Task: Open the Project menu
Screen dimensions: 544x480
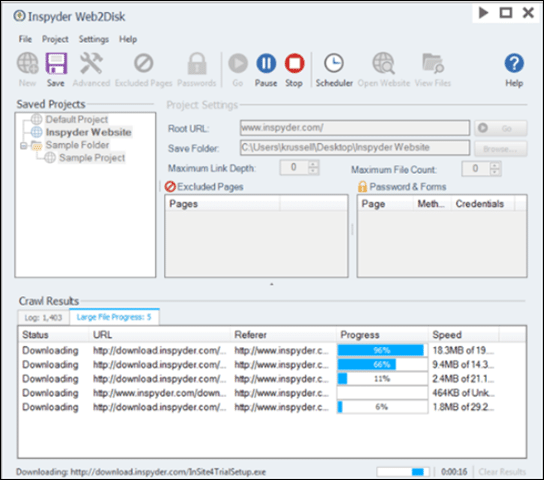Action: click(55, 39)
